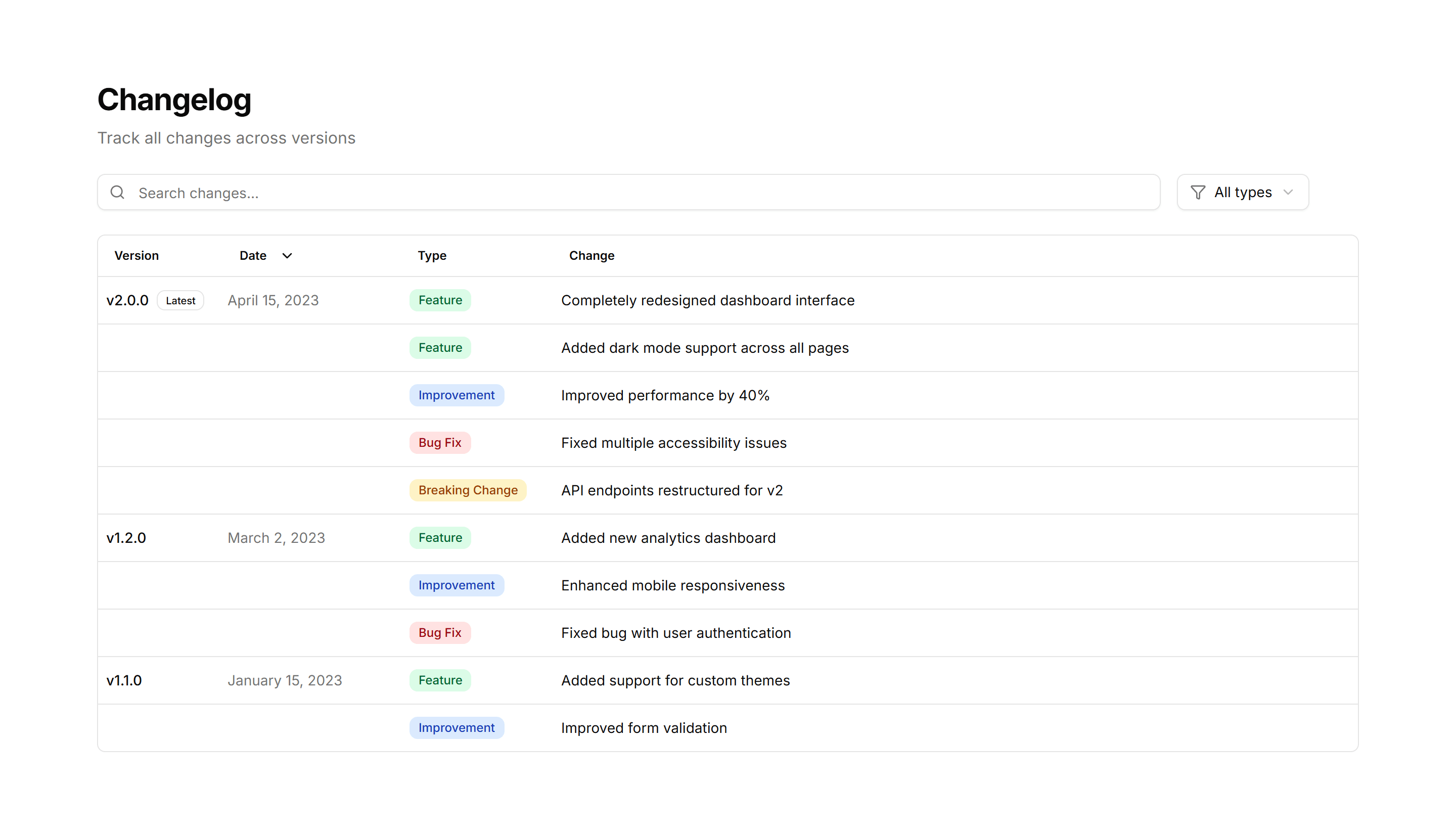Click Bug Fix badge for authentication row

440,633
